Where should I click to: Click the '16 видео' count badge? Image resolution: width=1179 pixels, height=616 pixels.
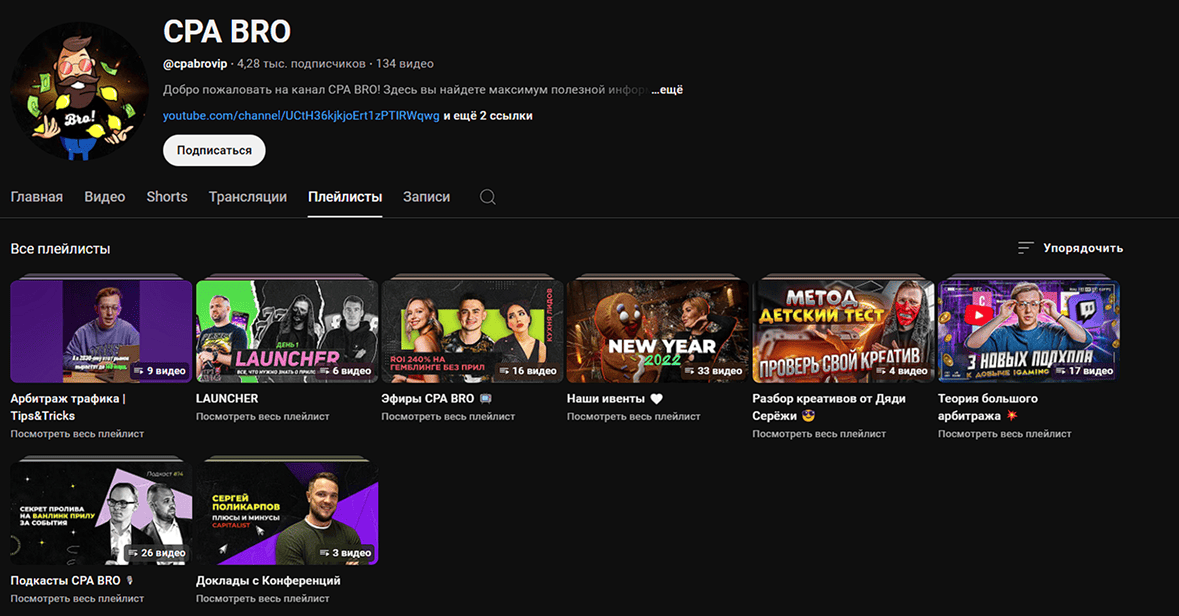tap(528, 371)
